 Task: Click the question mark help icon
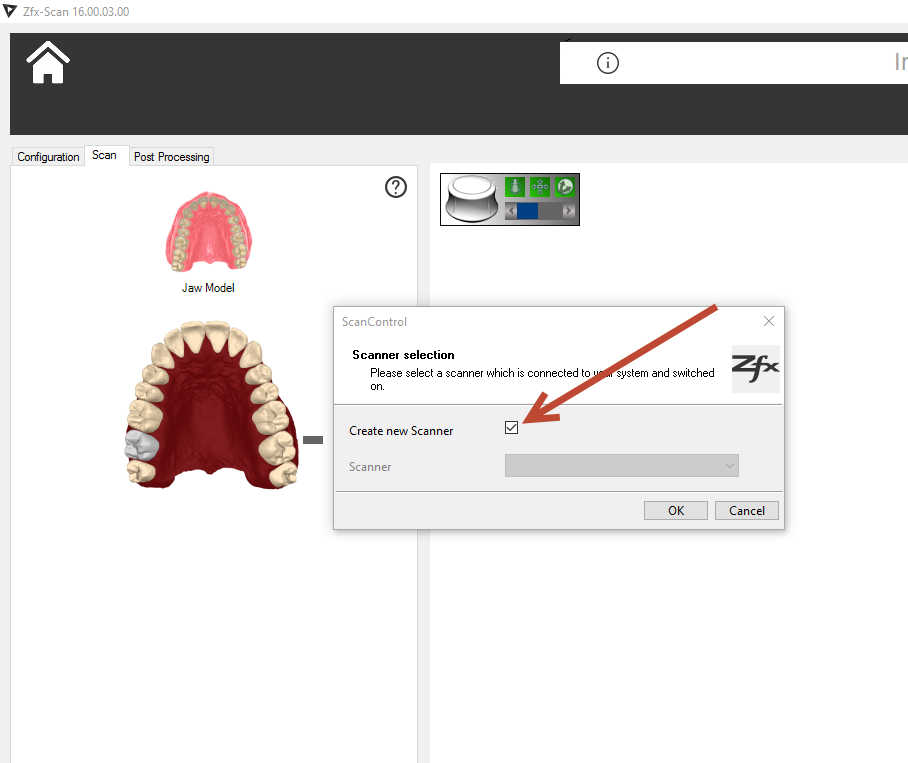pyautogui.click(x=396, y=187)
